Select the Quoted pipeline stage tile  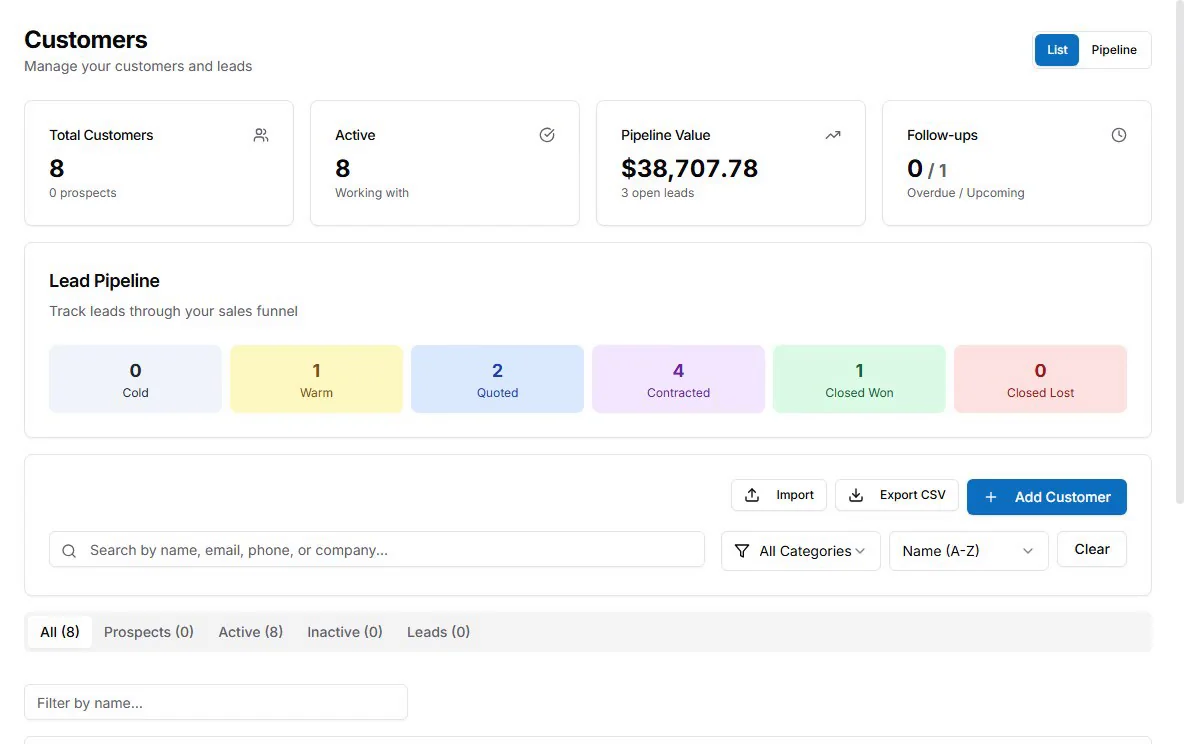pos(498,379)
